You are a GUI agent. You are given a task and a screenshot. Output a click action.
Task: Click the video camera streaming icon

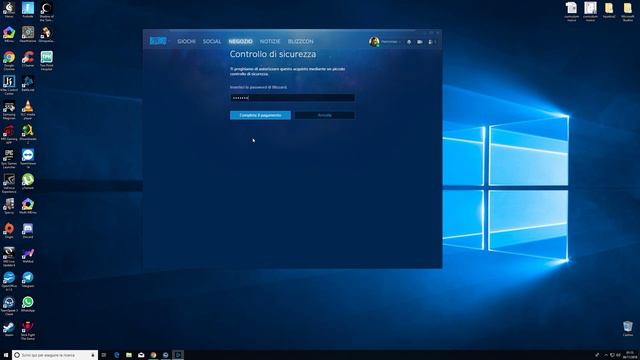pos(420,42)
